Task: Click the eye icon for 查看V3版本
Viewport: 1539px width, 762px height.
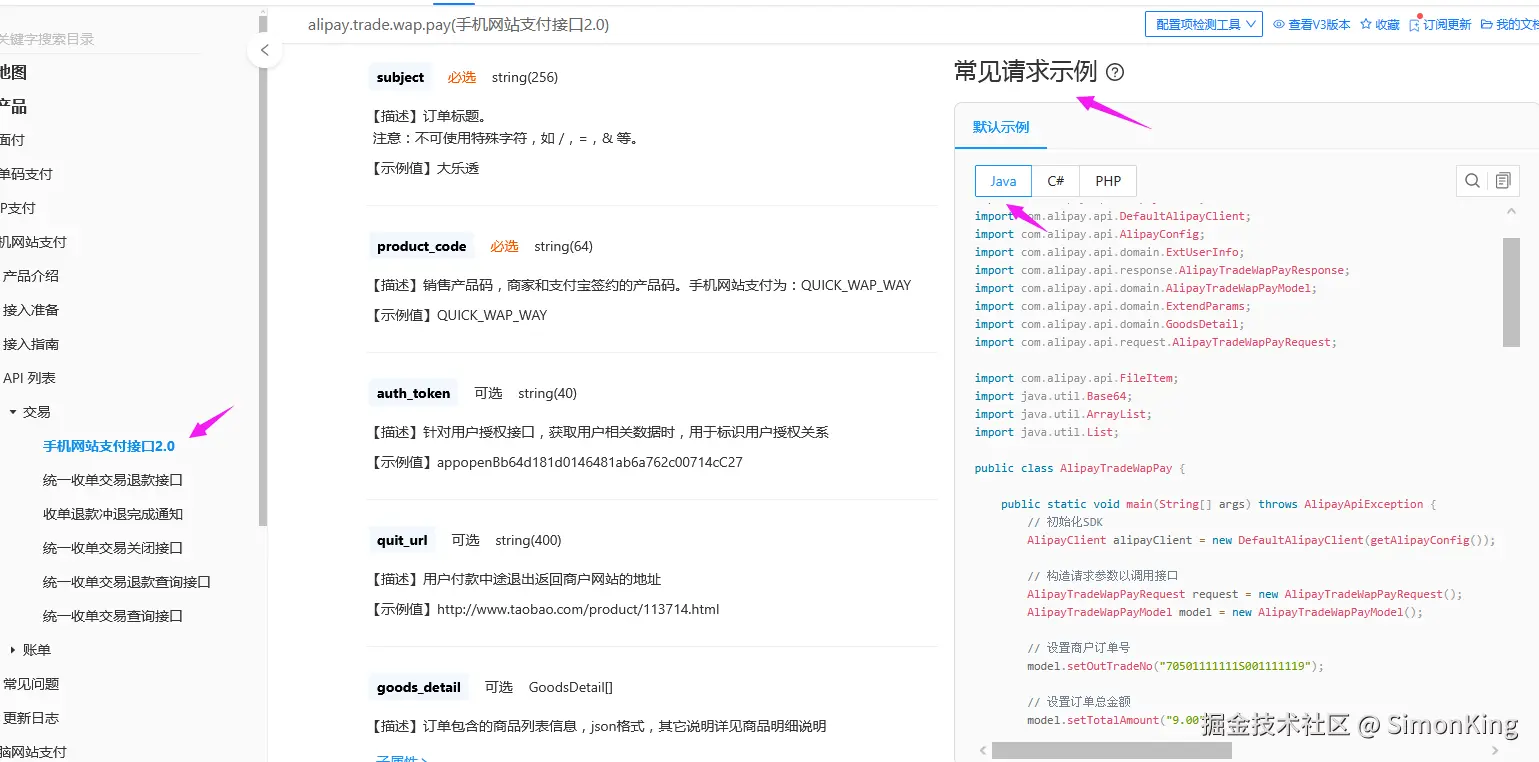Action: pyautogui.click(x=1279, y=24)
